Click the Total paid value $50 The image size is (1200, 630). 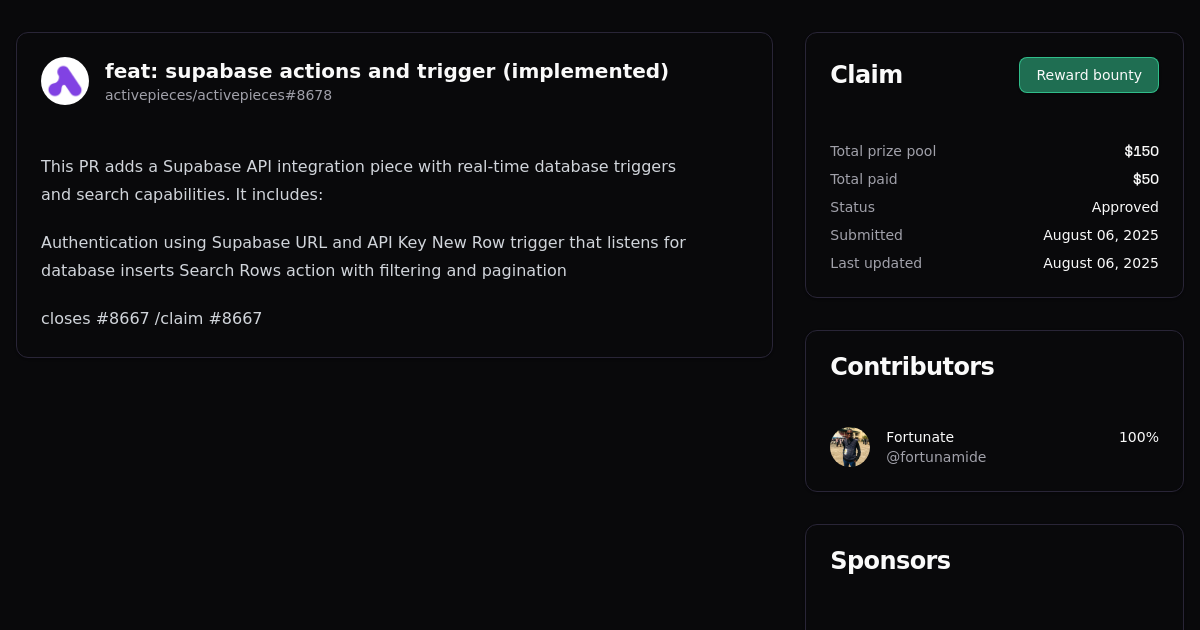tap(1146, 179)
